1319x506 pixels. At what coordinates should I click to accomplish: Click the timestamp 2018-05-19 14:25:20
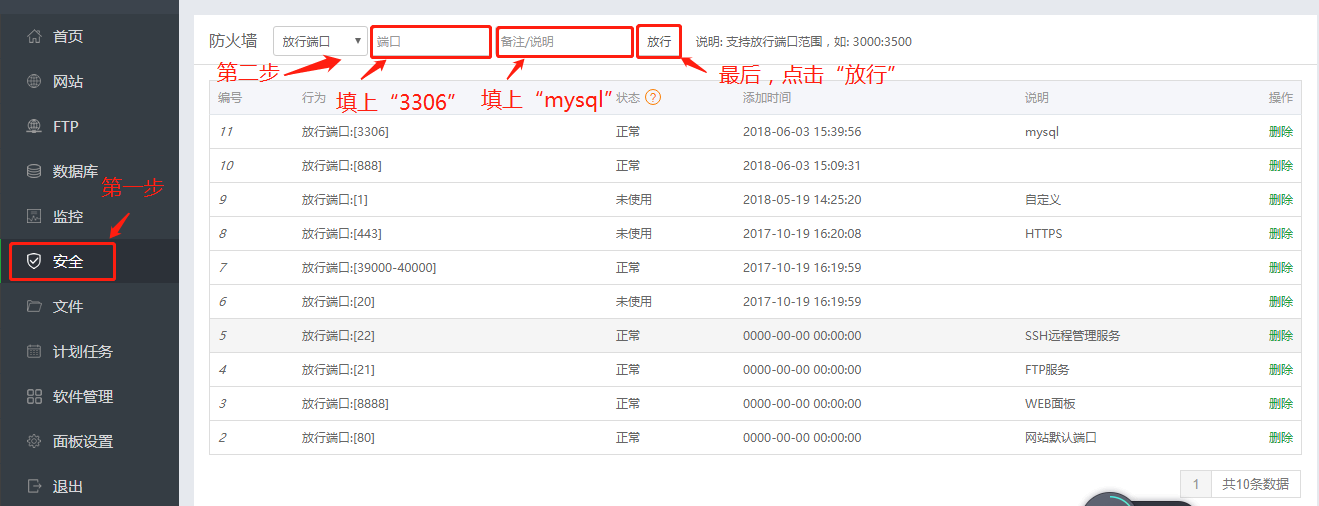(802, 199)
